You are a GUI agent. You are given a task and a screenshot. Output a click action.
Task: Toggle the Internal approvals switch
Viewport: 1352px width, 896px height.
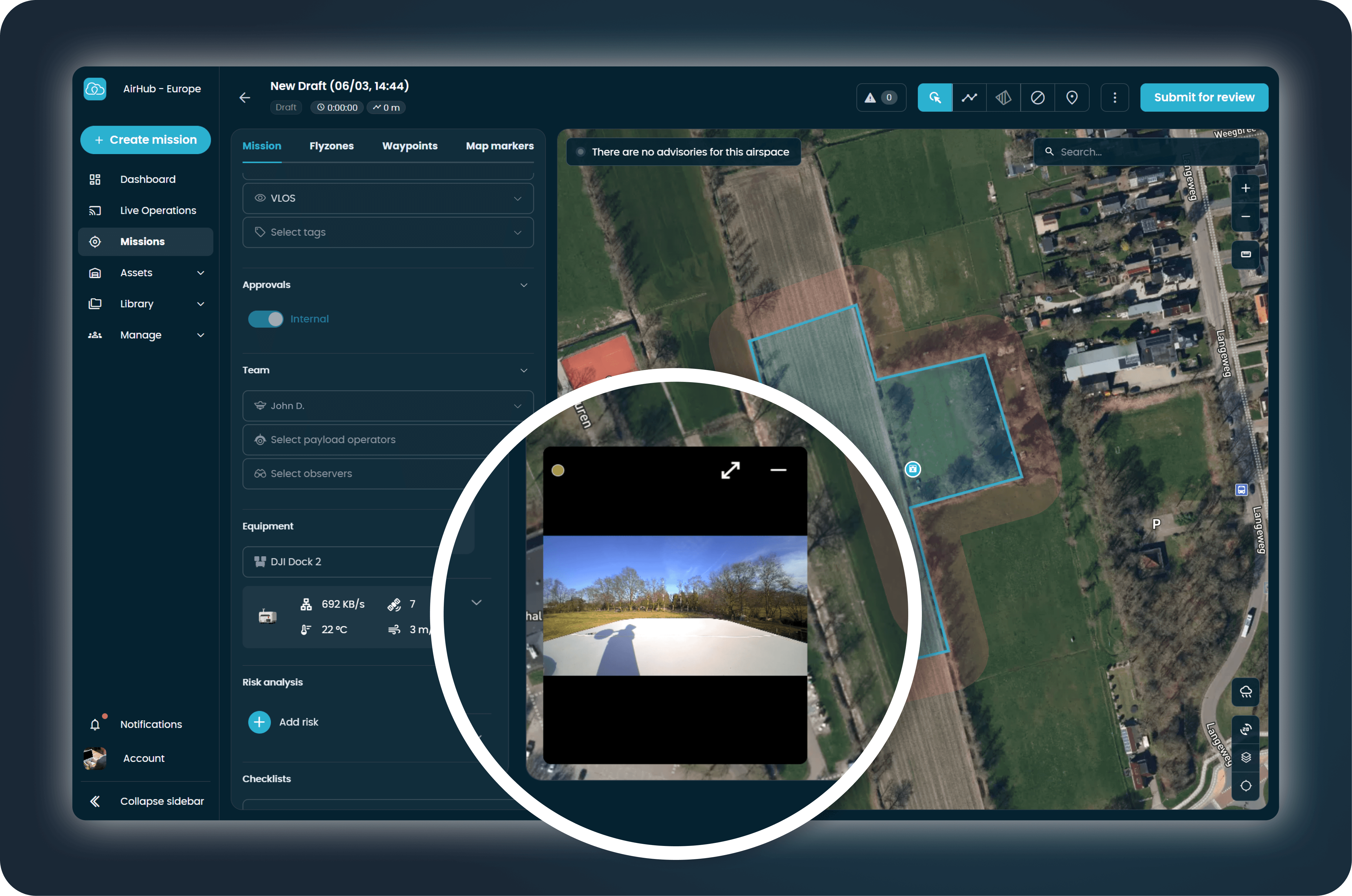tap(266, 319)
